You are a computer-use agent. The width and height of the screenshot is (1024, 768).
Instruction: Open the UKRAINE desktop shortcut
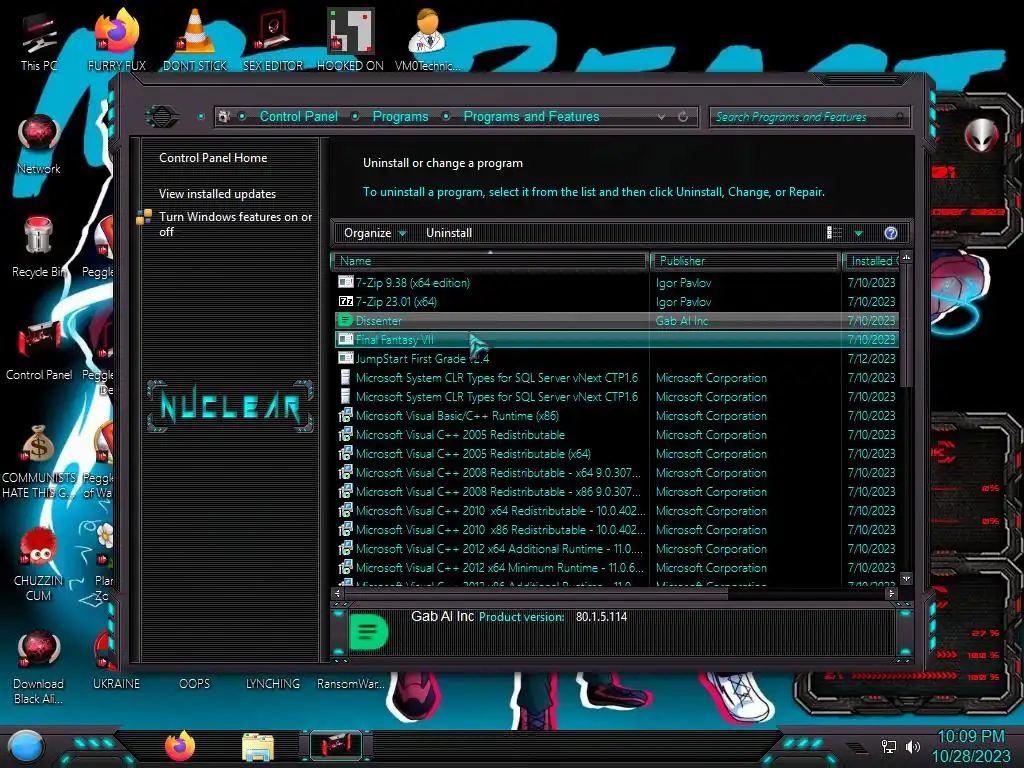(116, 684)
